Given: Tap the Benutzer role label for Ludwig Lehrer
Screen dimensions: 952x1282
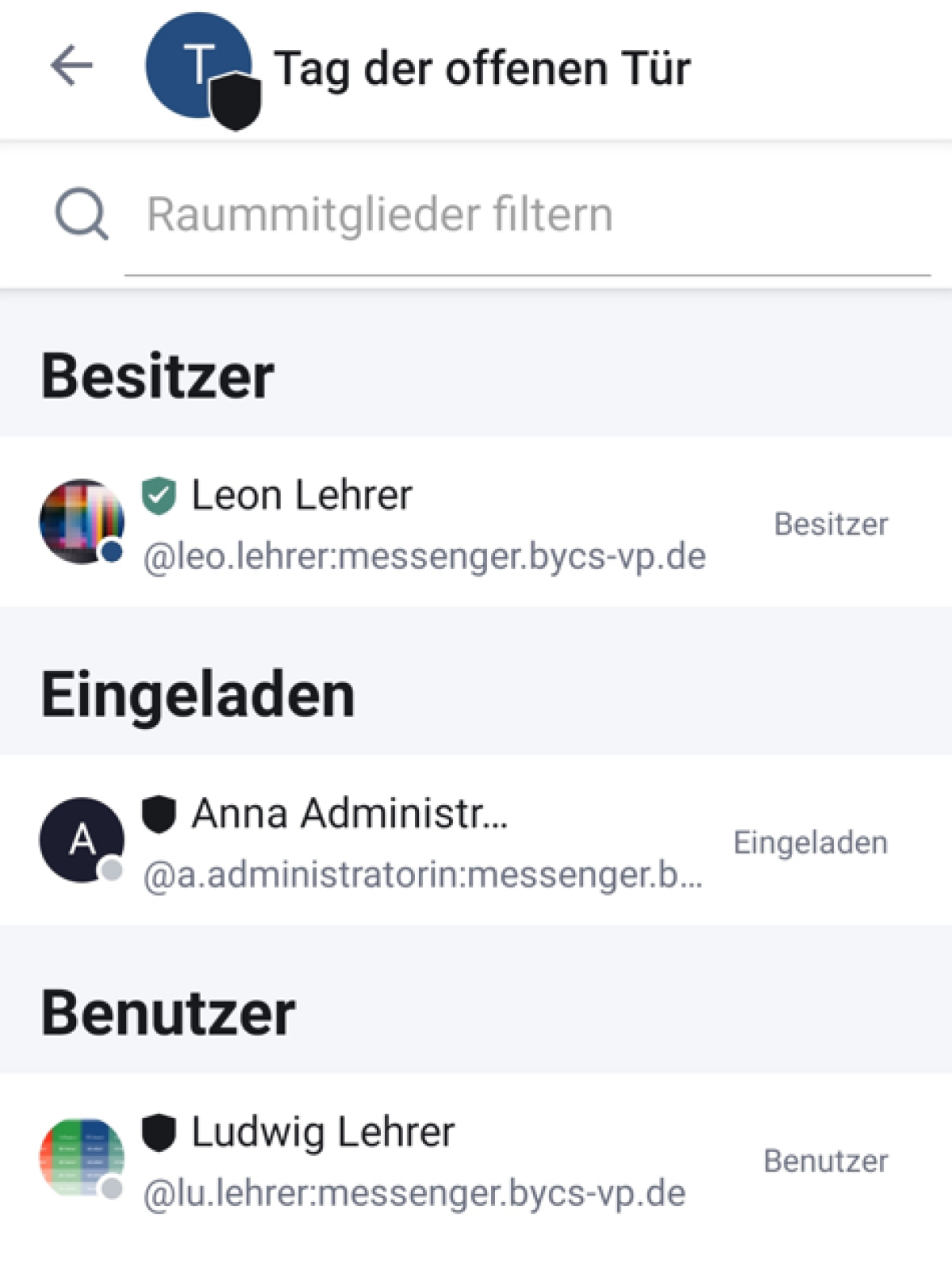Looking at the screenshot, I should [826, 1161].
